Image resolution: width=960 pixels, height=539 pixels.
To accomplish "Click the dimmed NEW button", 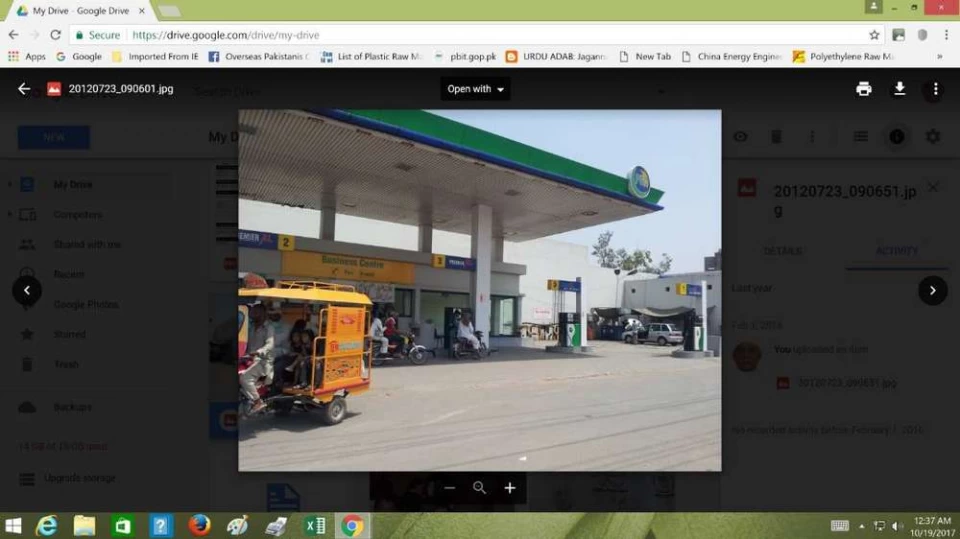I will [54, 137].
